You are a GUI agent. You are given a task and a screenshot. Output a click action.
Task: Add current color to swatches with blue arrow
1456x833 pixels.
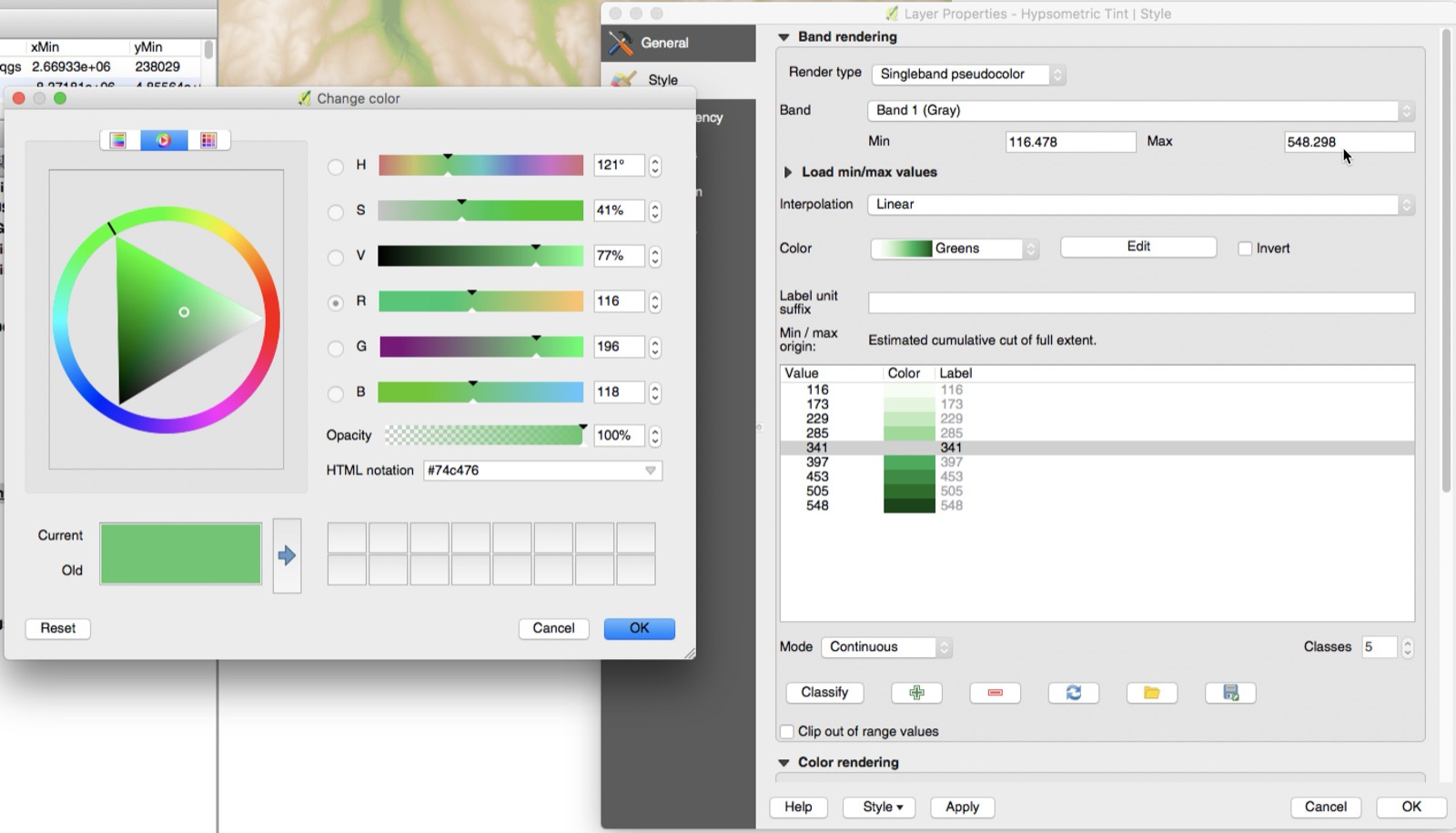(287, 555)
